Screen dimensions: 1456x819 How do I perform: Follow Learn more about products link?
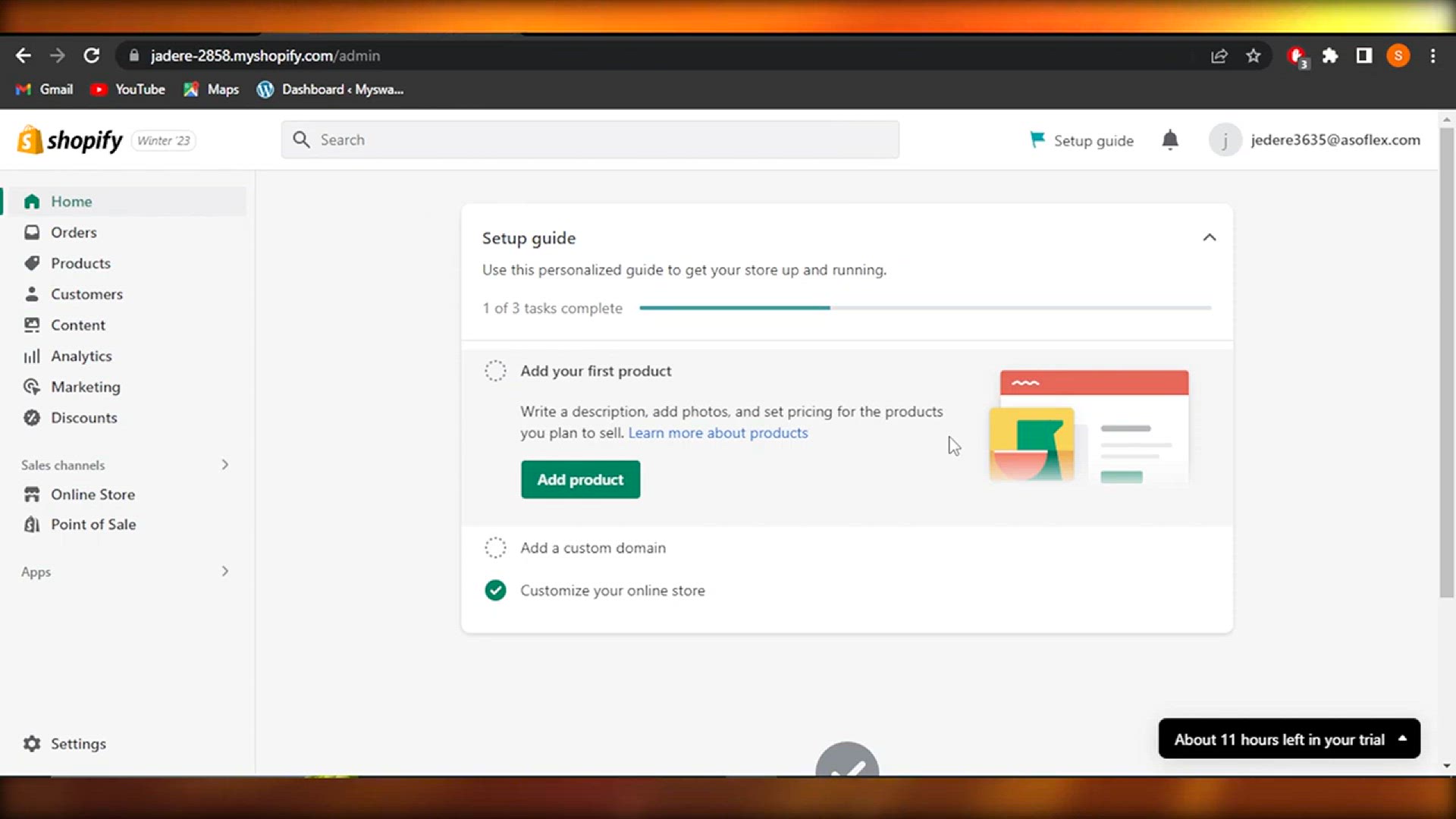pos(717,433)
